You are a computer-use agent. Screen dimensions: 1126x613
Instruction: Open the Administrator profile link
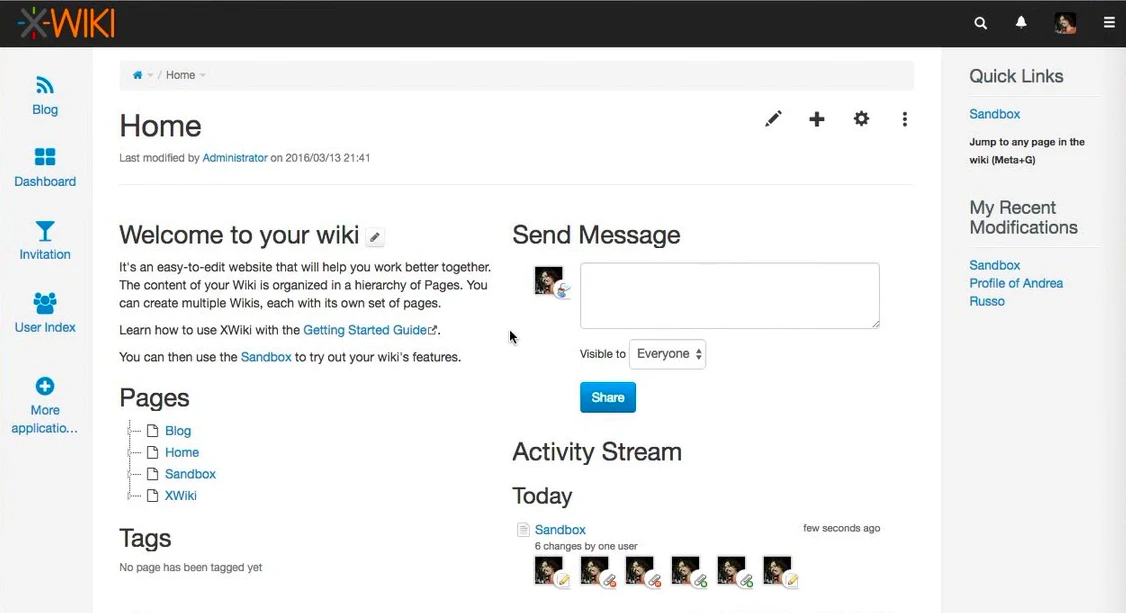(235, 158)
